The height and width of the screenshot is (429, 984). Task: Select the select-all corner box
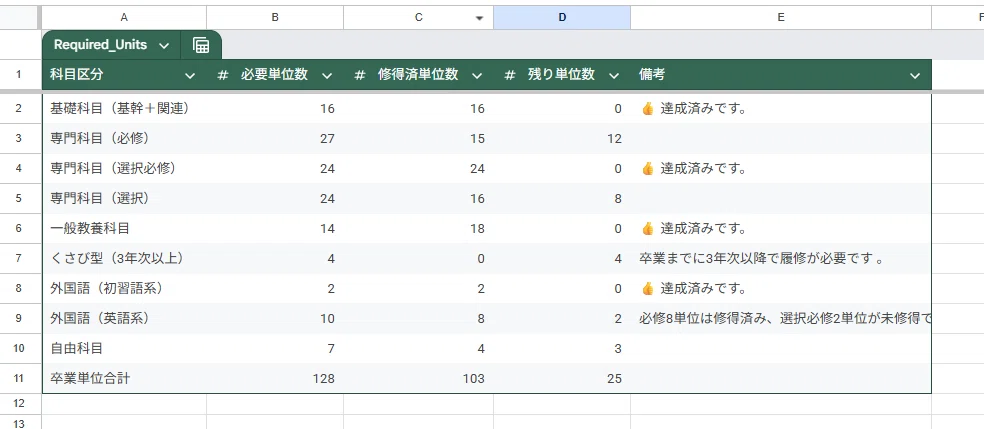tap(19, 18)
